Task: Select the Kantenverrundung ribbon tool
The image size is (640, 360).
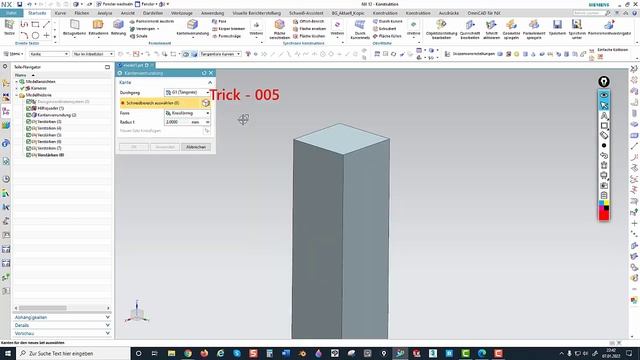Action: 193,27
